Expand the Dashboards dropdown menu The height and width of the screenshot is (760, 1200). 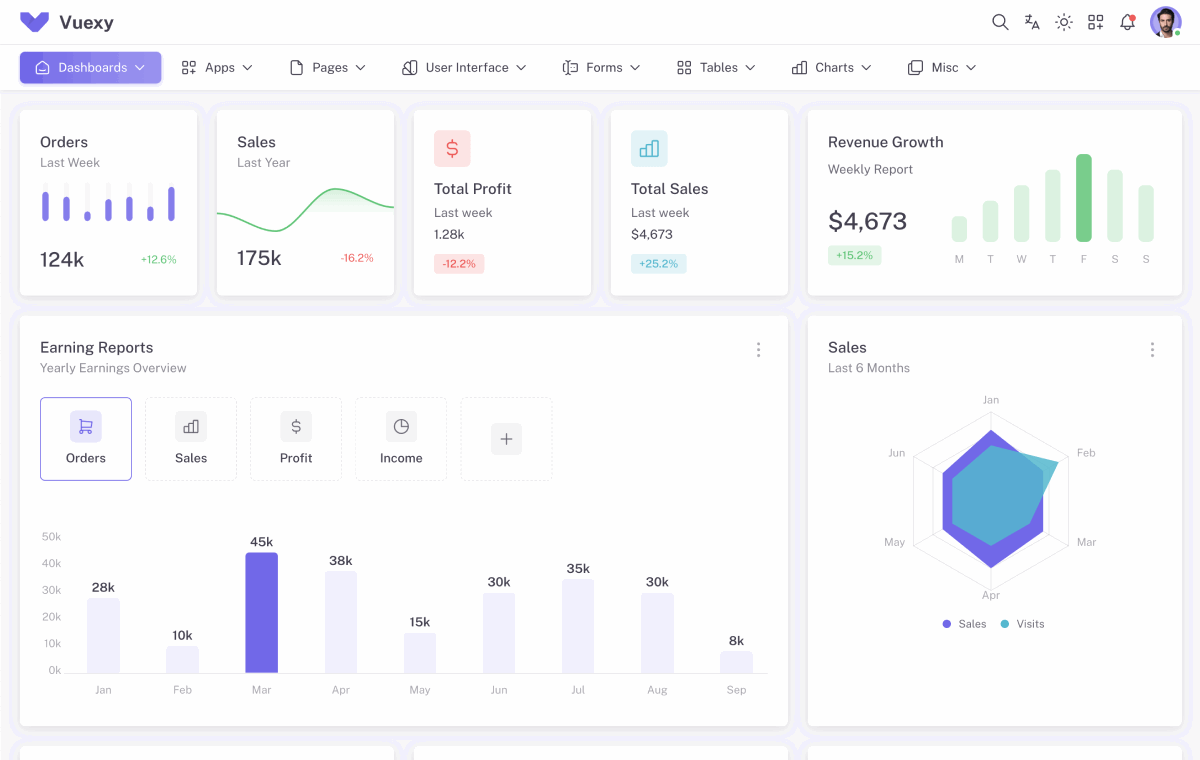(90, 68)
